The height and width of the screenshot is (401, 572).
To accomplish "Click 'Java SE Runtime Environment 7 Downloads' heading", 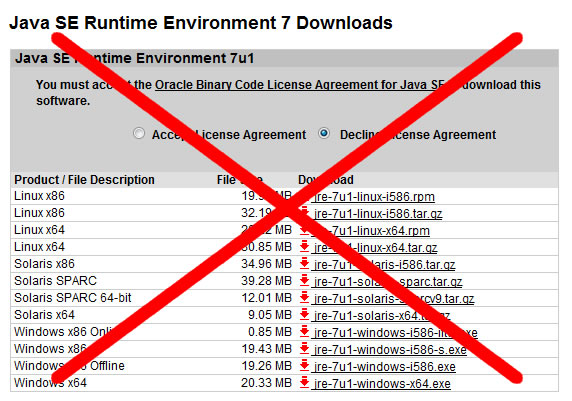I will [x=201, y=23].
